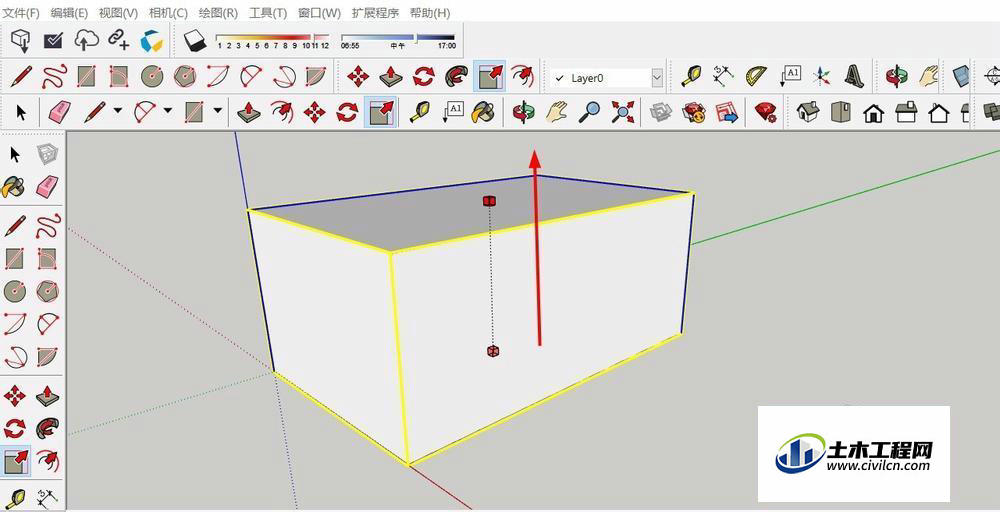This screenshot has height=512, width=1000.
Task: Select the Axes tool
Action: pos(822,77)
